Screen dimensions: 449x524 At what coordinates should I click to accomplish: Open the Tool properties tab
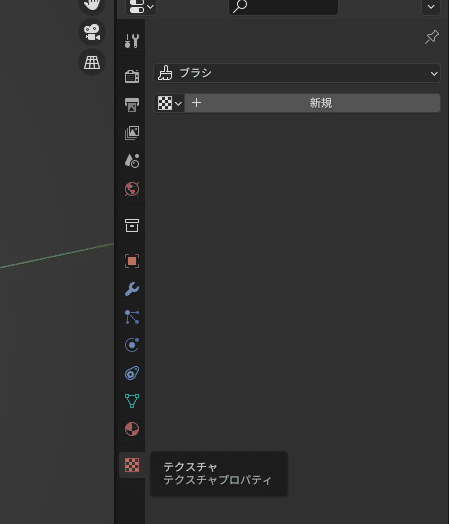[x=132, y=41]
